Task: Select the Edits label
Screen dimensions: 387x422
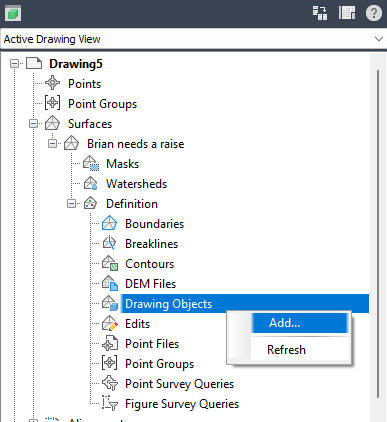Action: click(137, 324)
